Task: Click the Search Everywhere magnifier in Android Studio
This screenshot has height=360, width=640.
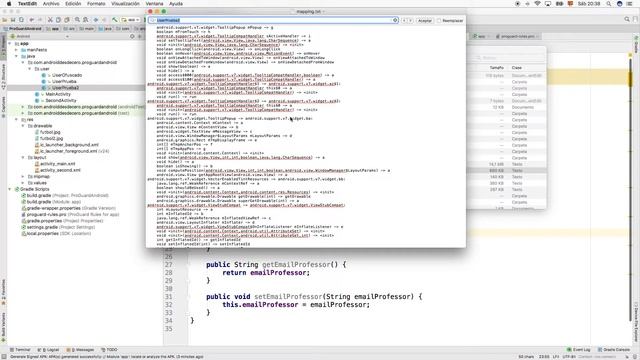Action: coord(627,19)
